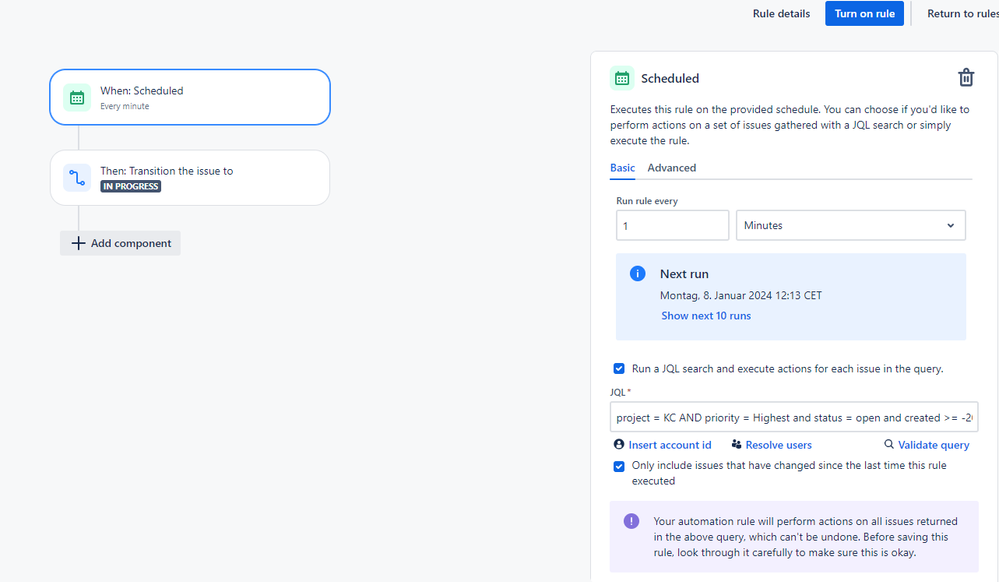Click the Montag, 8. Januar 2024 12:13 CET text
This screenshot has width=999, height=582.
tap(741, 296)
